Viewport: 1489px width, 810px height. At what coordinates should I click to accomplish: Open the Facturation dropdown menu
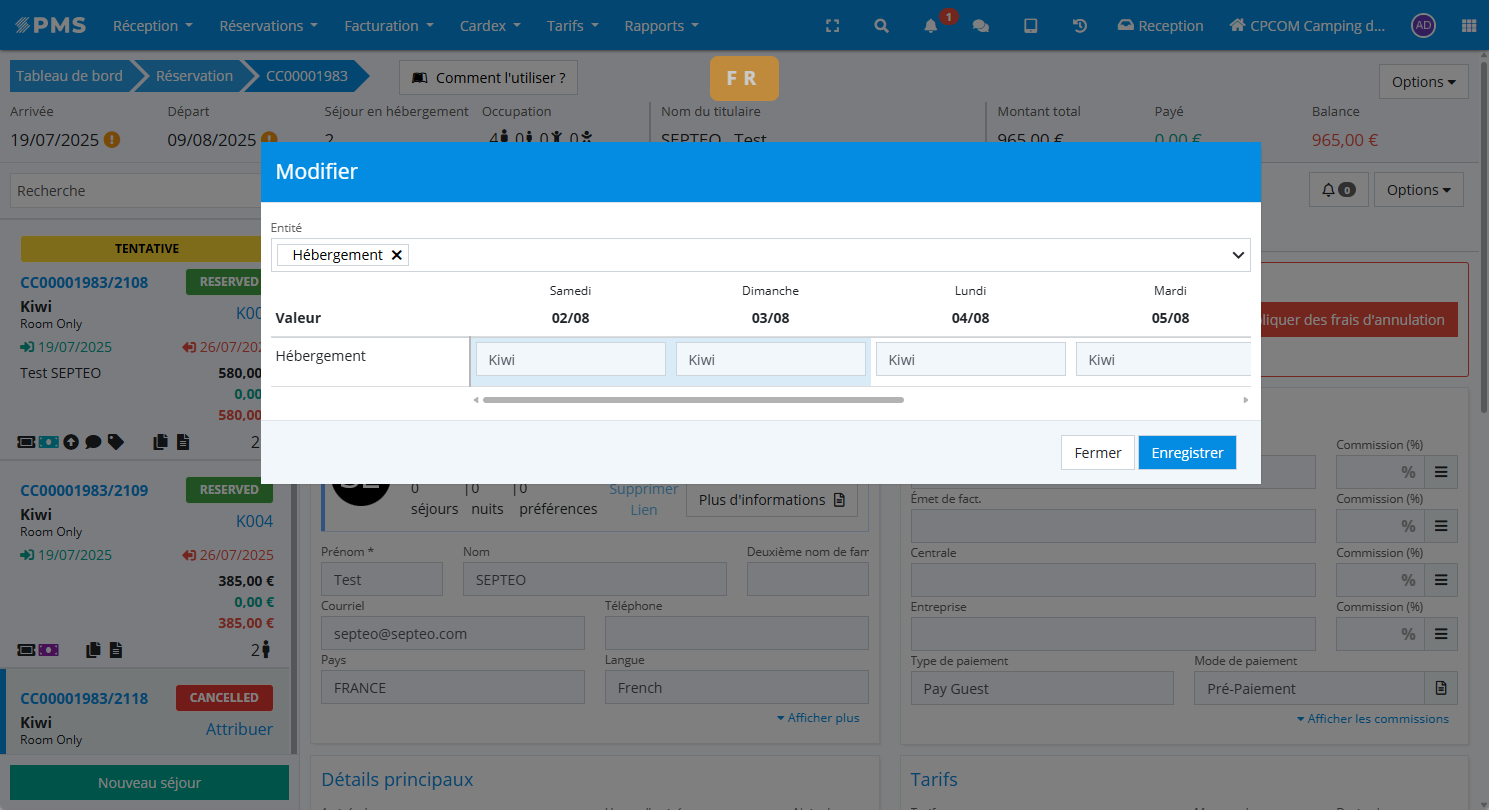[x=388, y=26]
